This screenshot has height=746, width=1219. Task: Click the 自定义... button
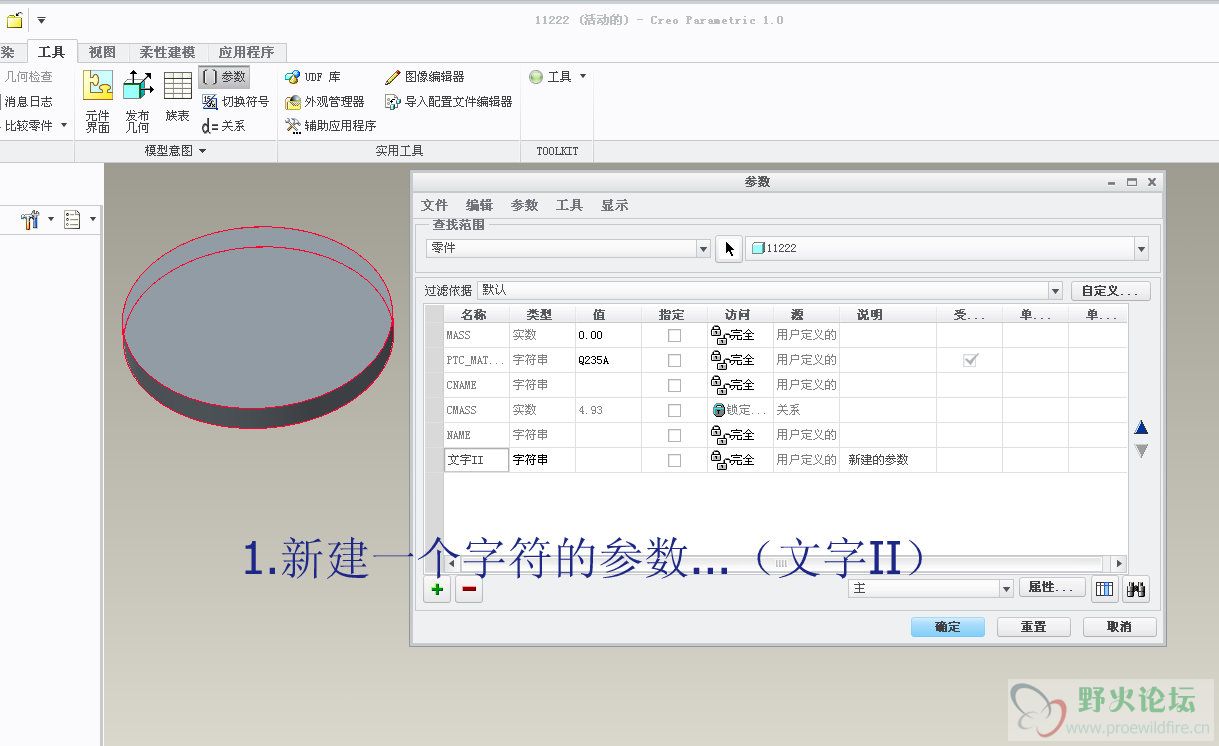[1110, 291]
